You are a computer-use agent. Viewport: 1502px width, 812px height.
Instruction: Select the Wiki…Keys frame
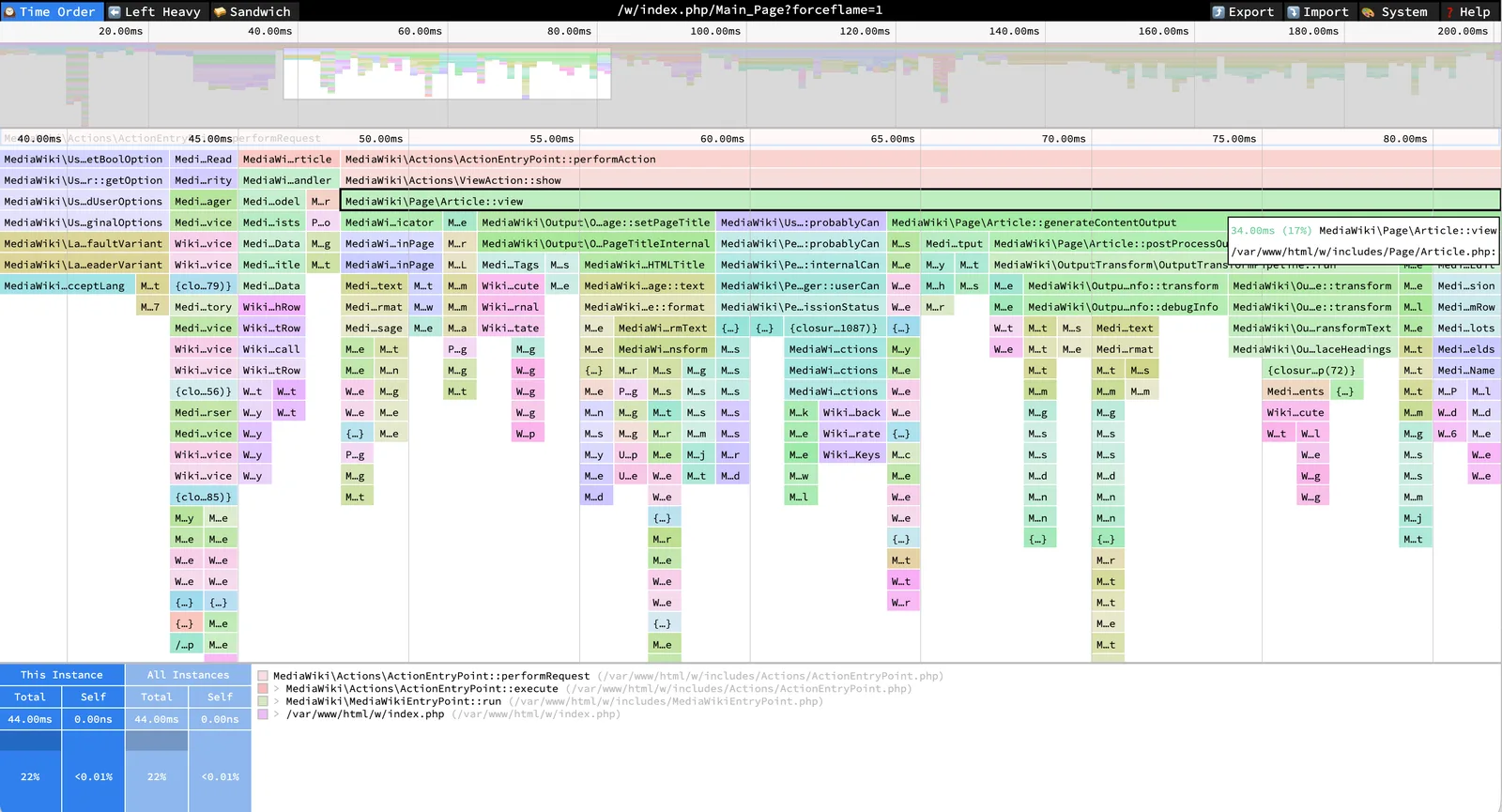tap(852, 454)
